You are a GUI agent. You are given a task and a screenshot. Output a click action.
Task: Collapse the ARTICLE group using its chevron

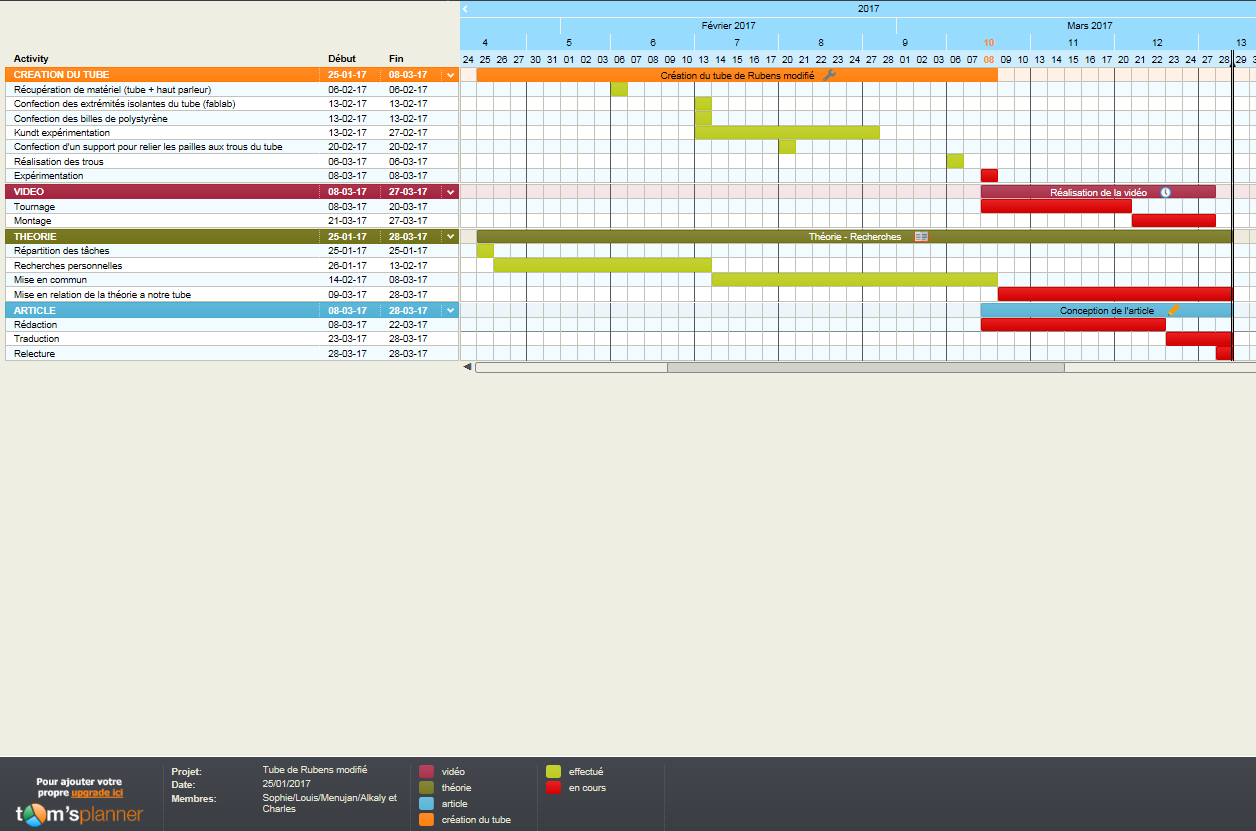pyautogui.click(x=450, y=311)
